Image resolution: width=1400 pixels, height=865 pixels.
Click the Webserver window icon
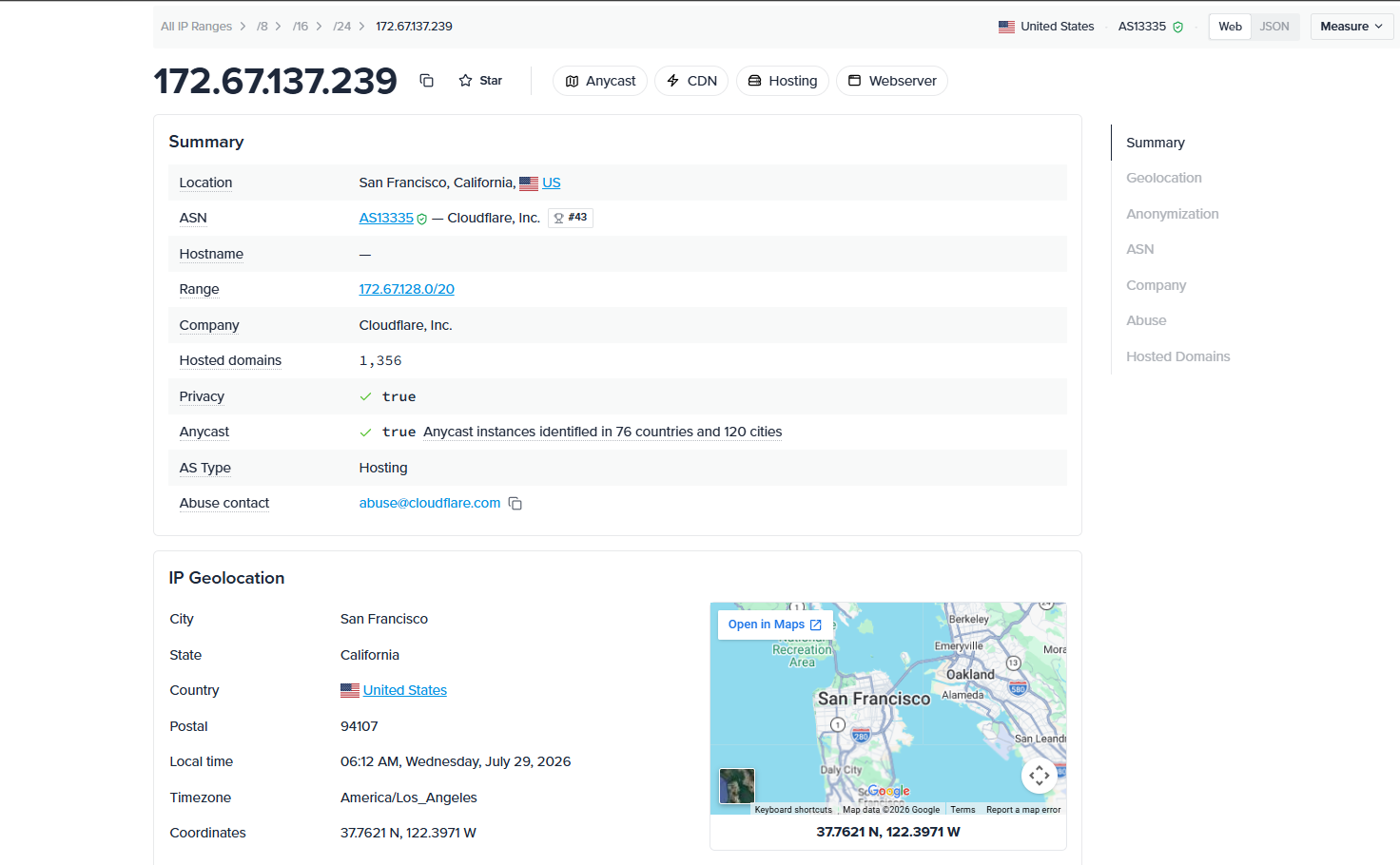point(854,81)
